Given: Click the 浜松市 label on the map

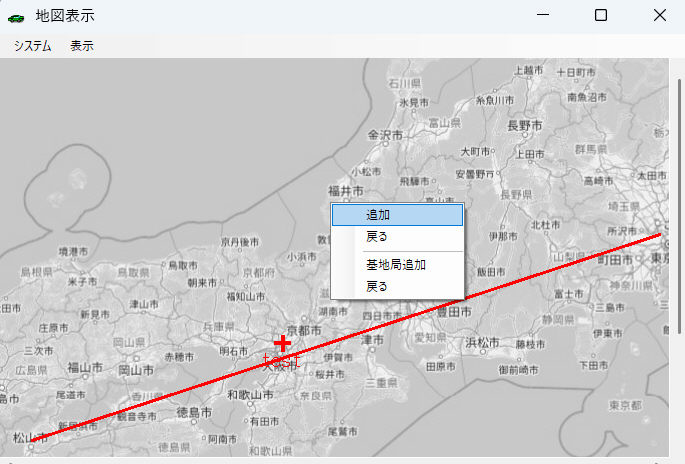Looking at the screenshot, I should [484, 342].
